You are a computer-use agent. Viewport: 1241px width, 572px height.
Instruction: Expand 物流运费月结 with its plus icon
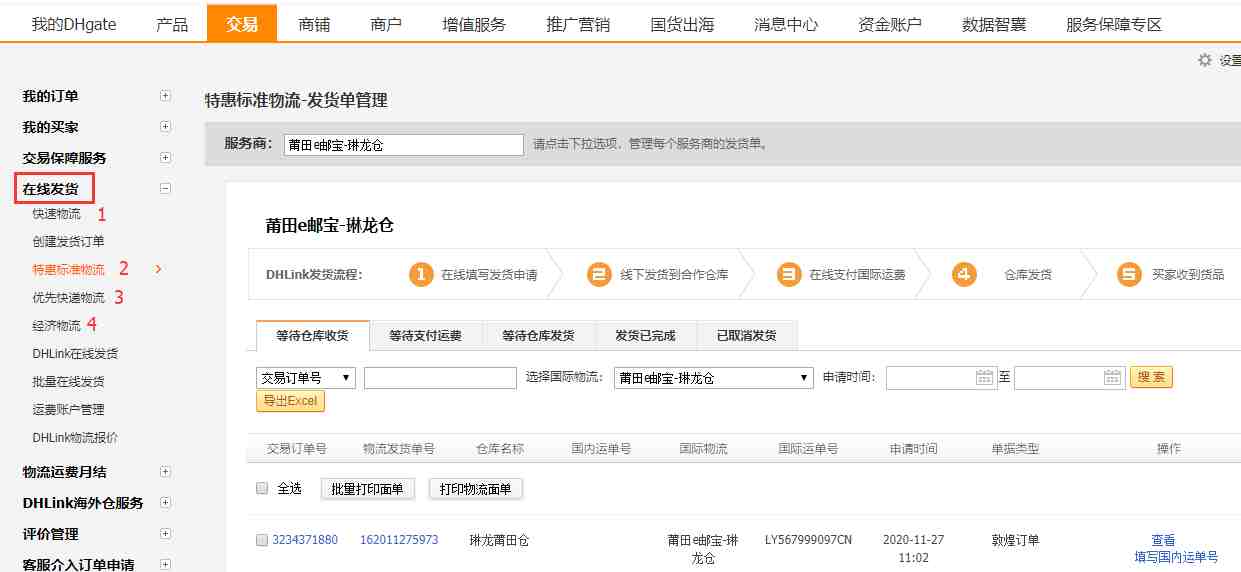[x=166, y=471]
